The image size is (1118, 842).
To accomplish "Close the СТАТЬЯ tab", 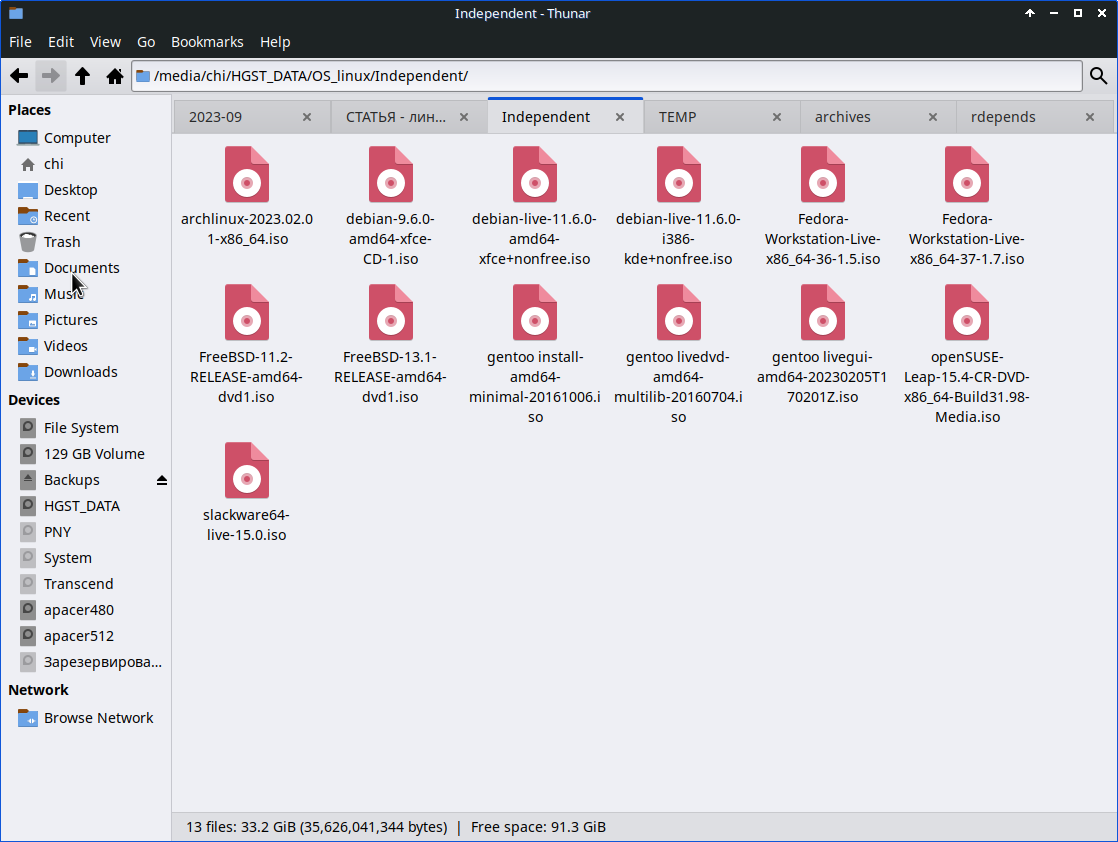I will pos(463,117).
